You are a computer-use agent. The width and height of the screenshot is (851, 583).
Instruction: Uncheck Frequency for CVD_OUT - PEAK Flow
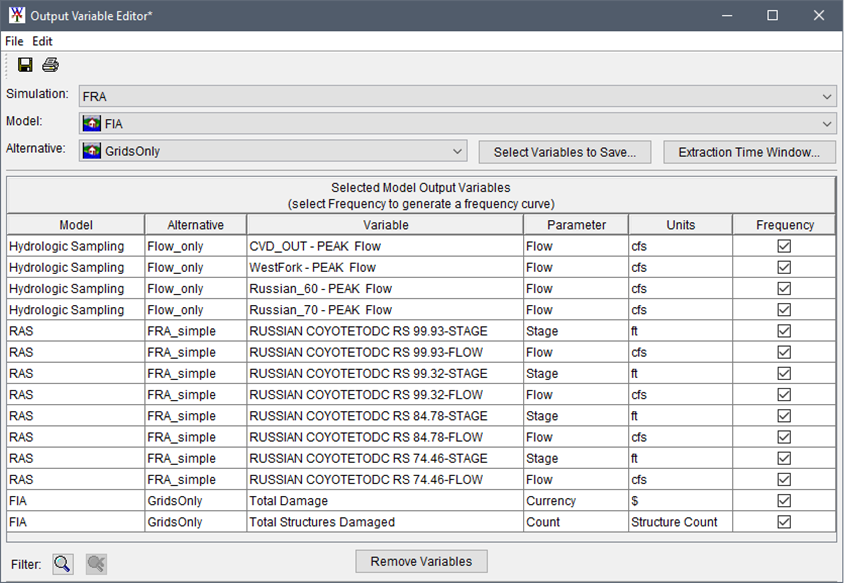786,246
